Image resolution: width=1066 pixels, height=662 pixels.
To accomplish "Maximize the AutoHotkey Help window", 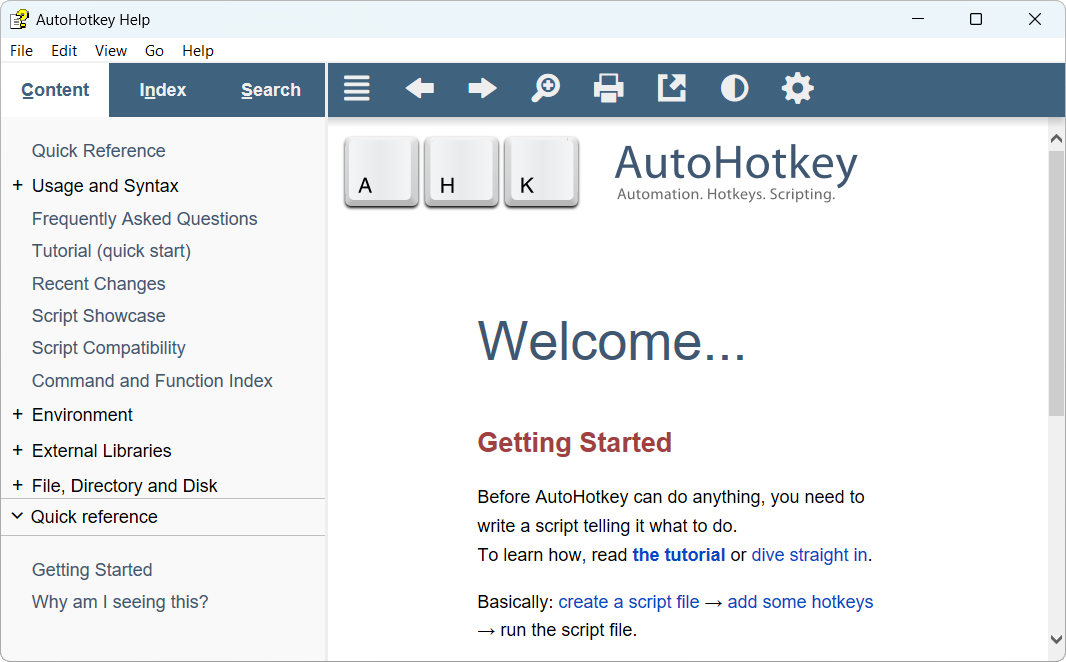I will click(976, 19).
